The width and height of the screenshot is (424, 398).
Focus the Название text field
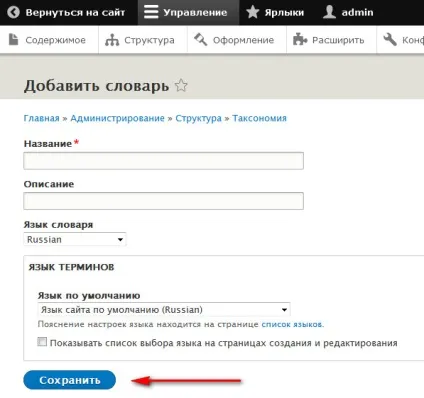point(163,161)
